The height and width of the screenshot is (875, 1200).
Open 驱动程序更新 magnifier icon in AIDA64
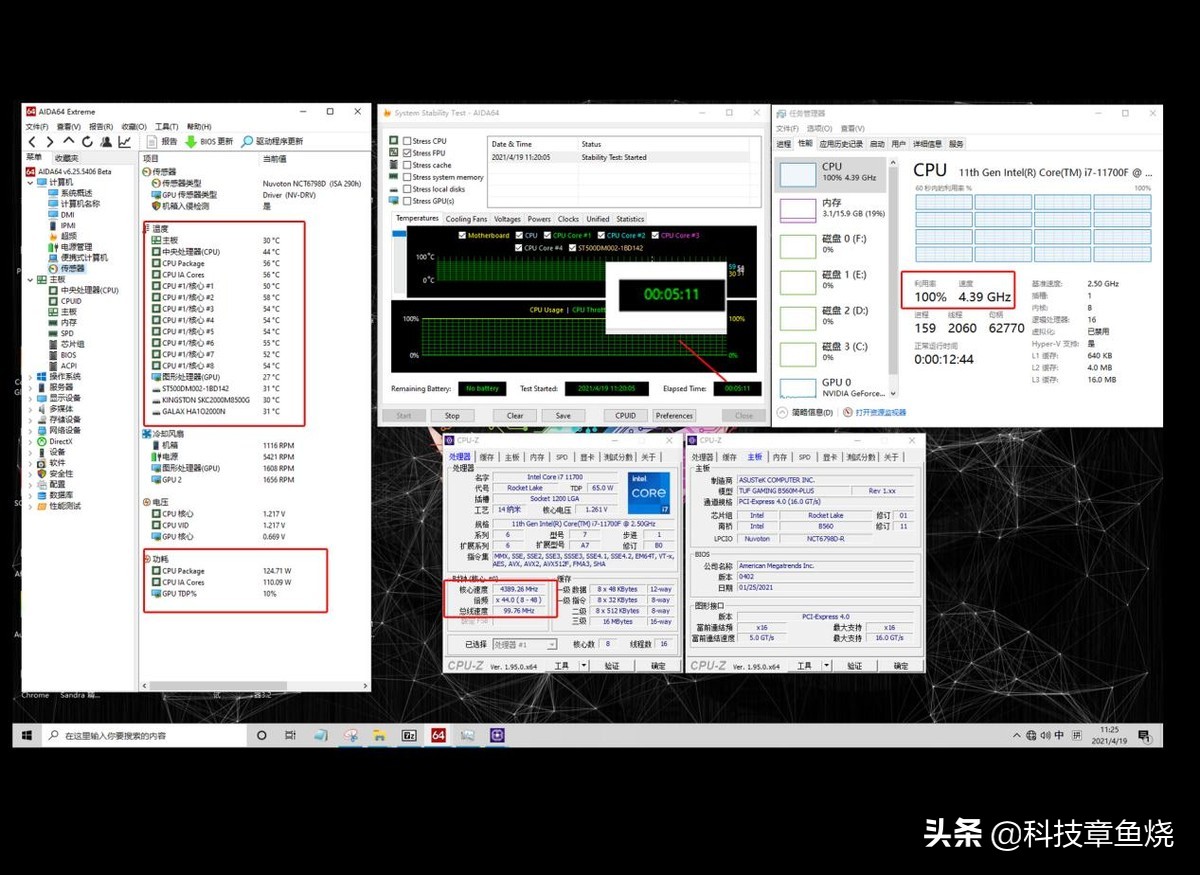point(247,141)
